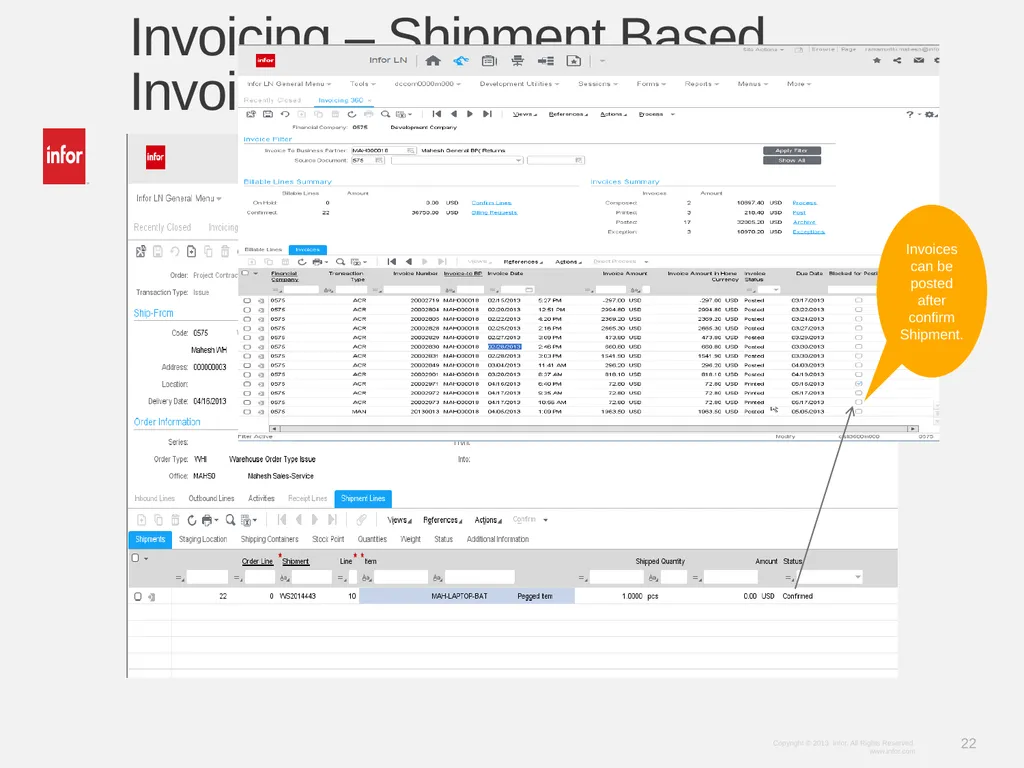Viewport: 1024px width, 768px height.
Task: Click the favorites star icon at top right
Action: pyautogui.click(x=877, y=60)
